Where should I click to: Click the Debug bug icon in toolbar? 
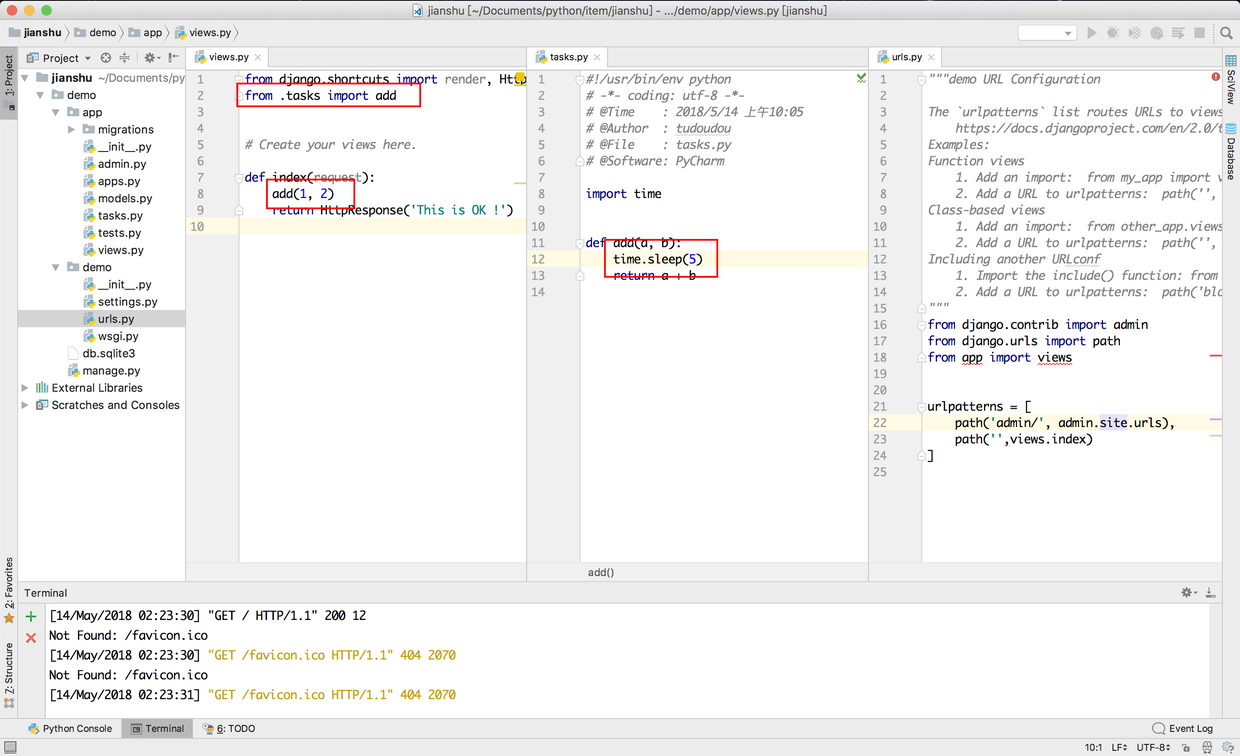[x=1113, y=33]
